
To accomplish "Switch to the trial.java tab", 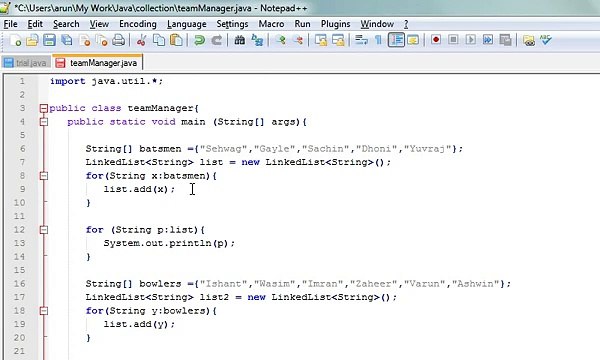I will 26,63.
